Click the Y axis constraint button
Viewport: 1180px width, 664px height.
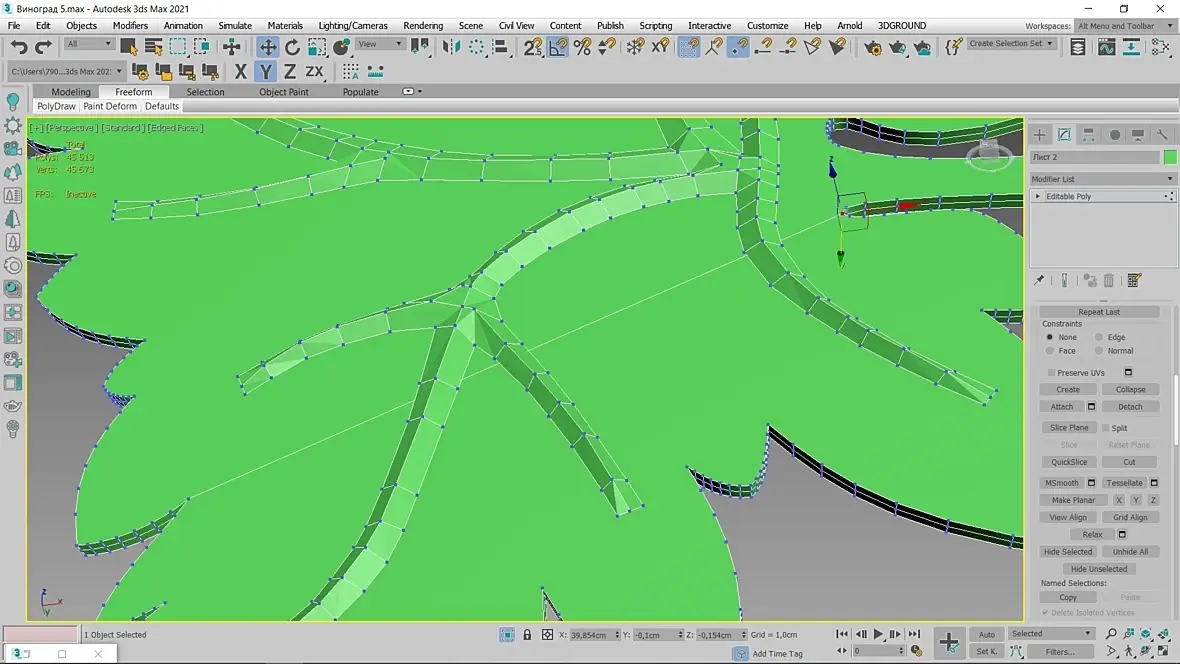[x=265, y=71]
